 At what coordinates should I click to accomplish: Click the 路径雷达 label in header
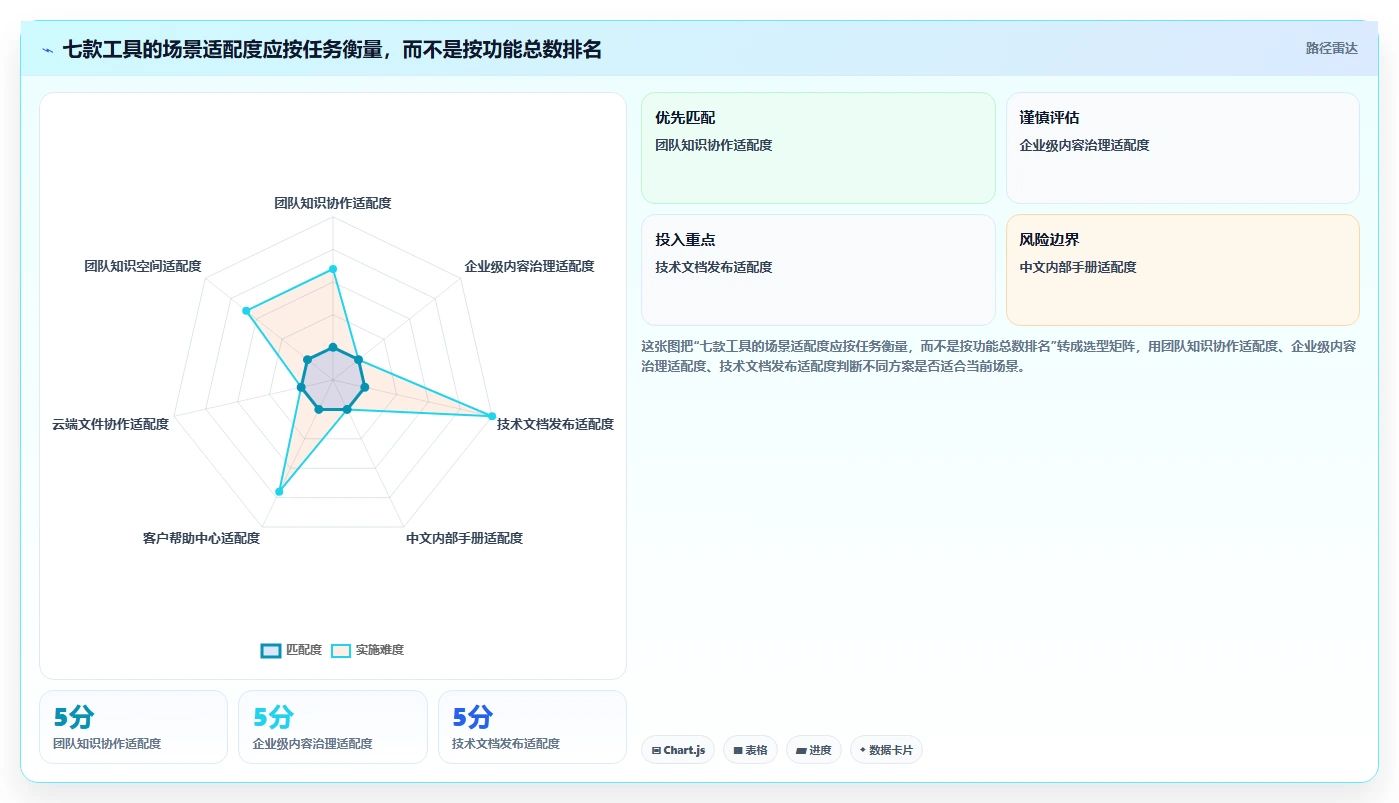(1331, 48)
